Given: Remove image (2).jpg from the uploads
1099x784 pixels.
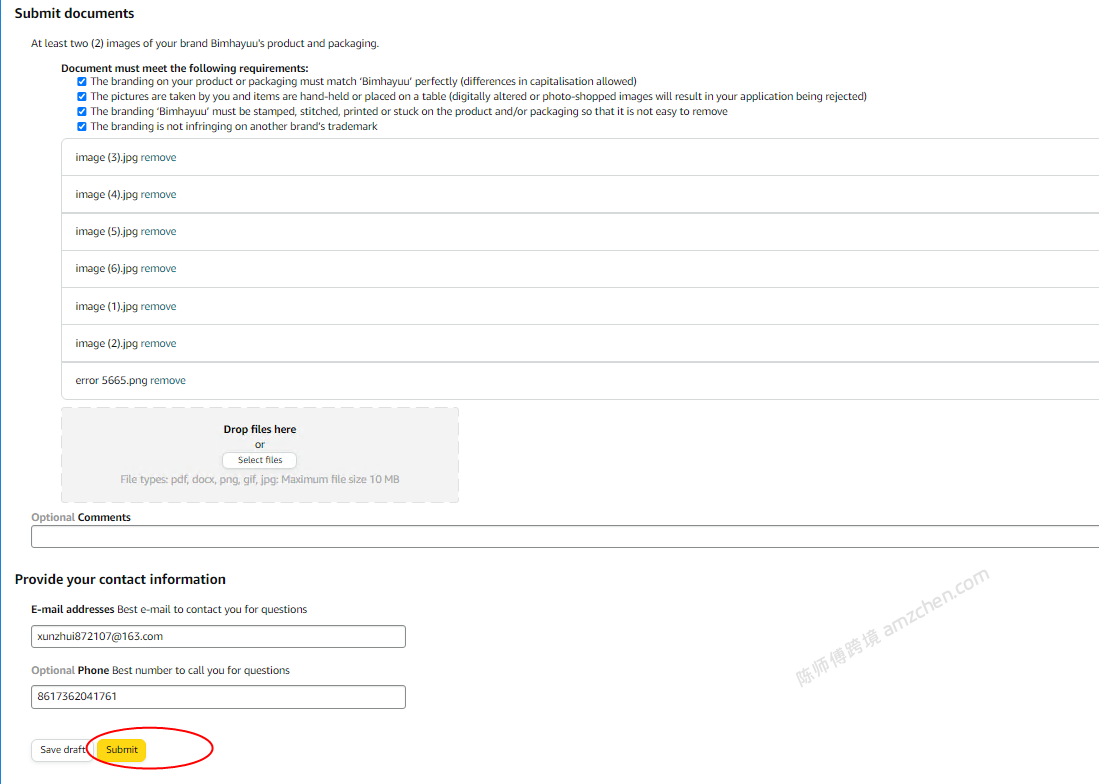Looking at the screenshot, I should pyautogui.click(x=158, y=344).
